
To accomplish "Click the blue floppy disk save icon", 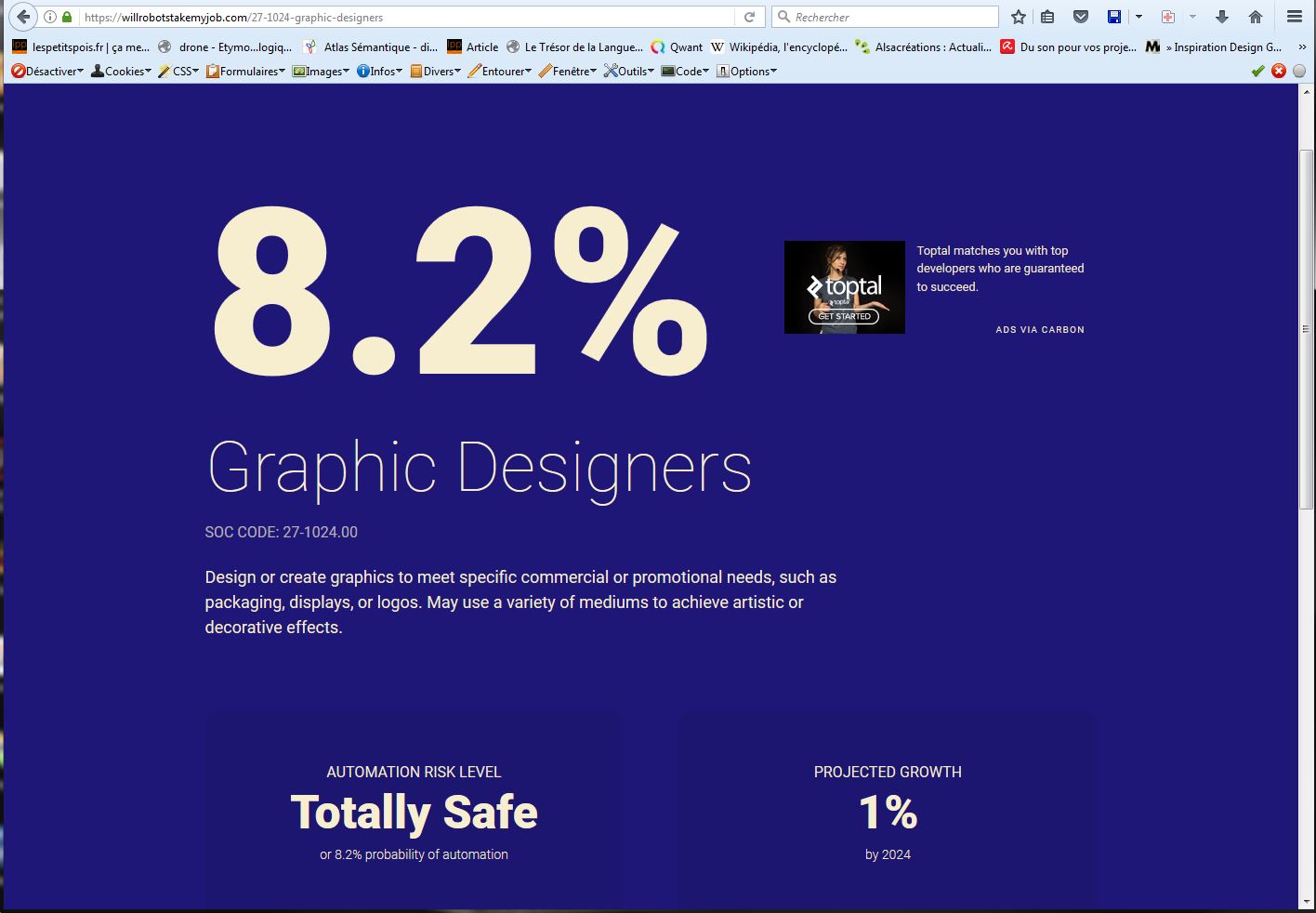I will (1114, 17).
